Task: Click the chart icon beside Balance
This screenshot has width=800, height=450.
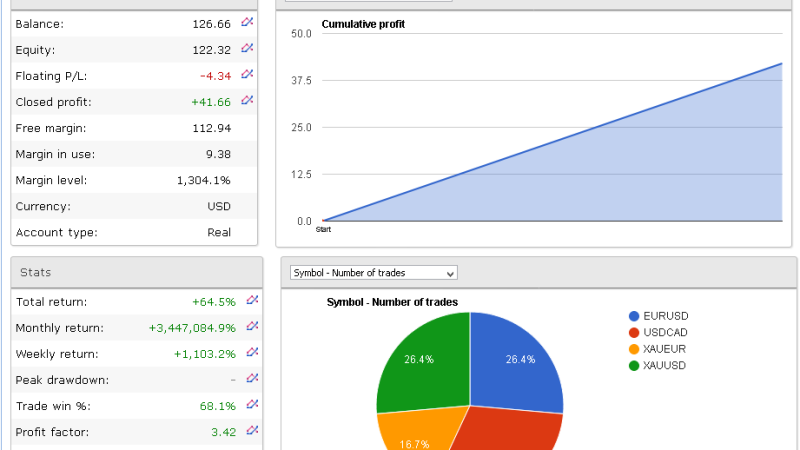Action: click(248, 22)
